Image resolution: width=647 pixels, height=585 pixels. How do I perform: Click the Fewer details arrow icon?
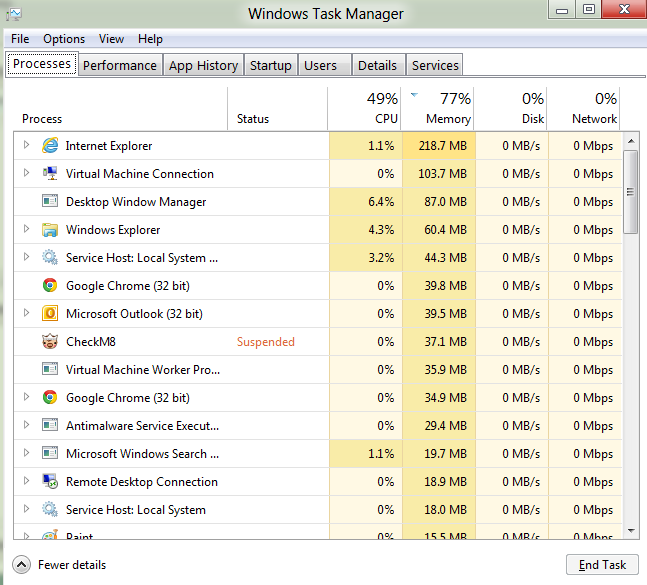tap(21, 564)
